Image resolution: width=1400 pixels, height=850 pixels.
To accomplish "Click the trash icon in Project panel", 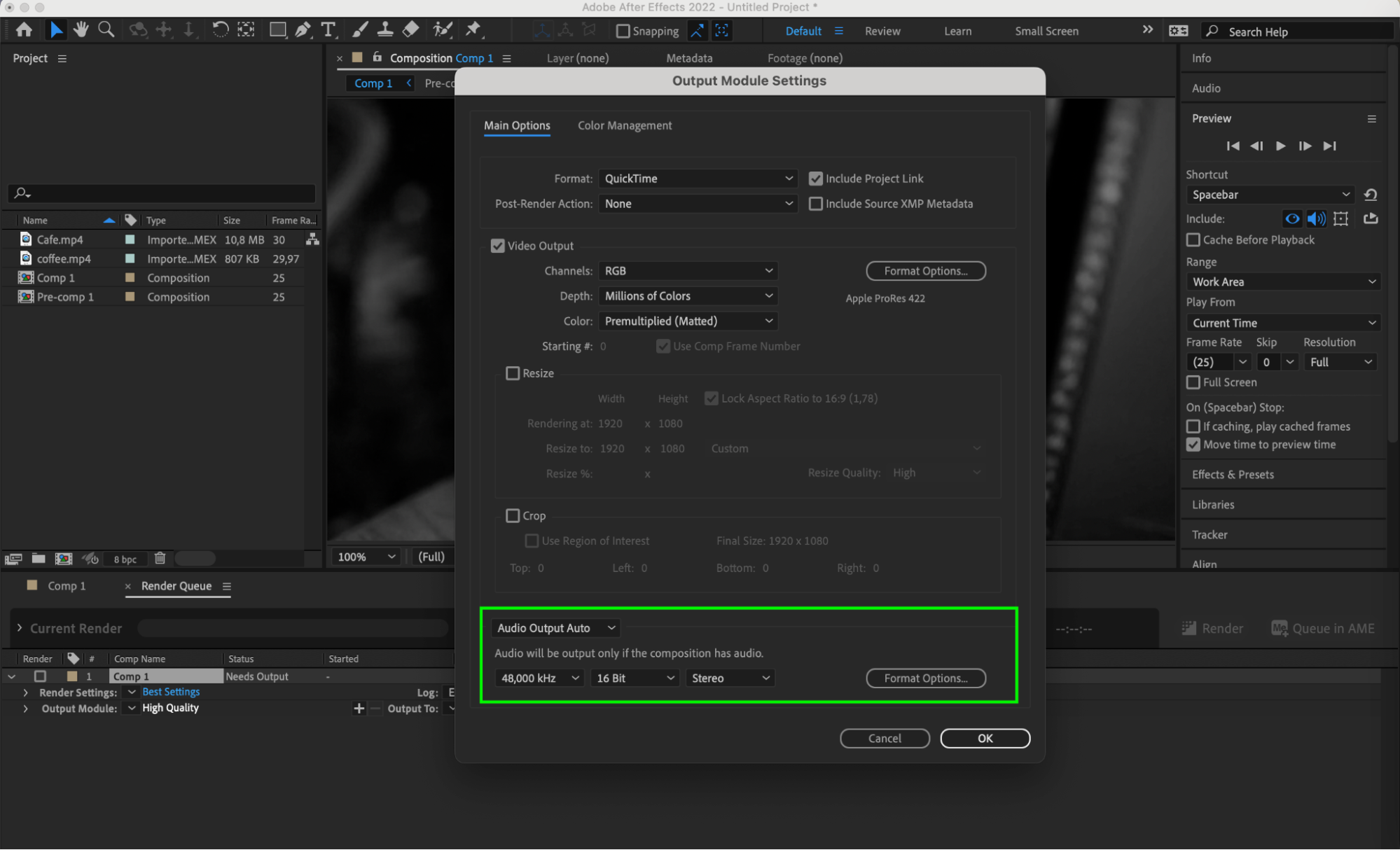I will point(160,558).
